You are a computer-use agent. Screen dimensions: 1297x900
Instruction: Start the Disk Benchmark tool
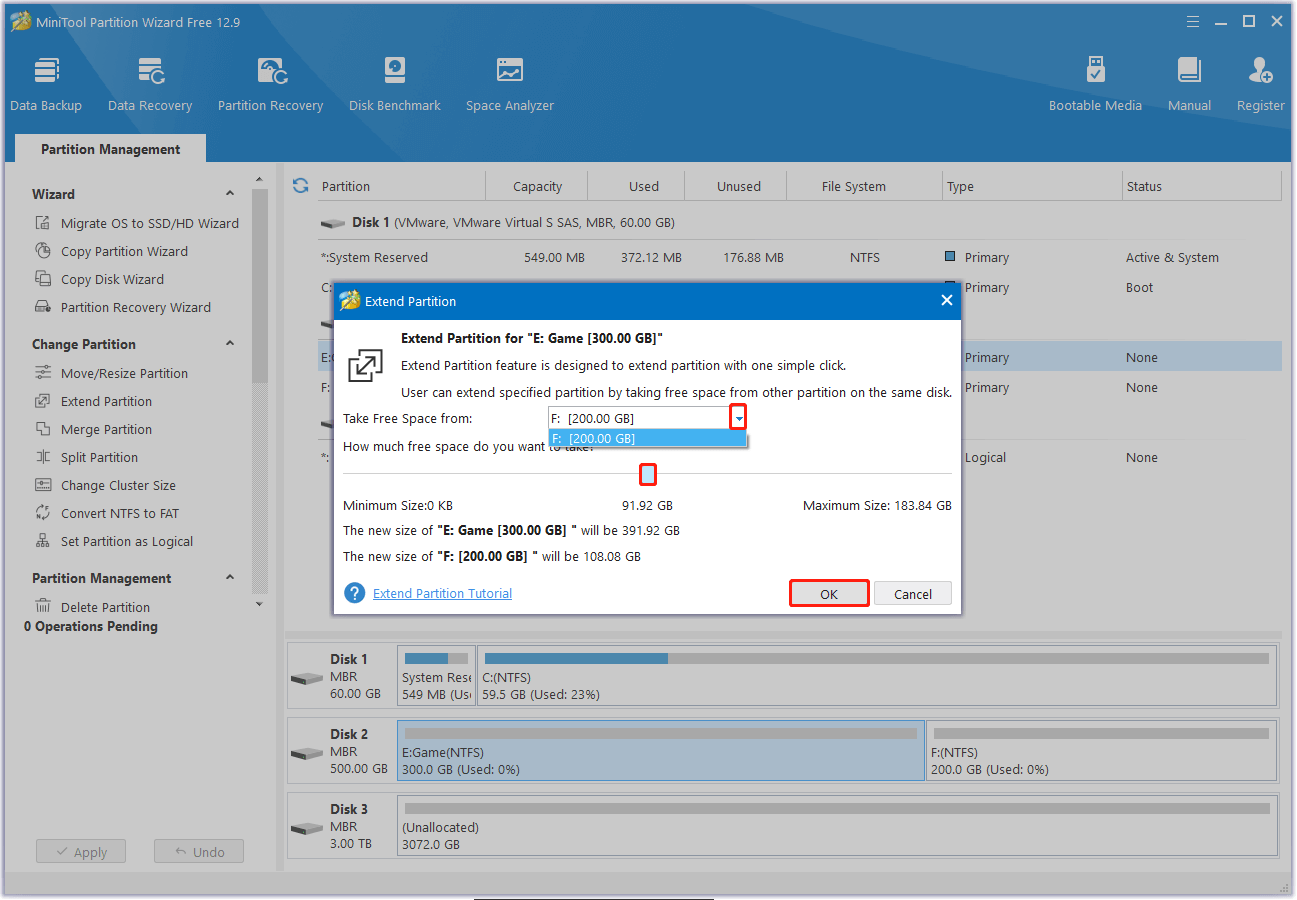pyautogui.click(x=395, y=84)
